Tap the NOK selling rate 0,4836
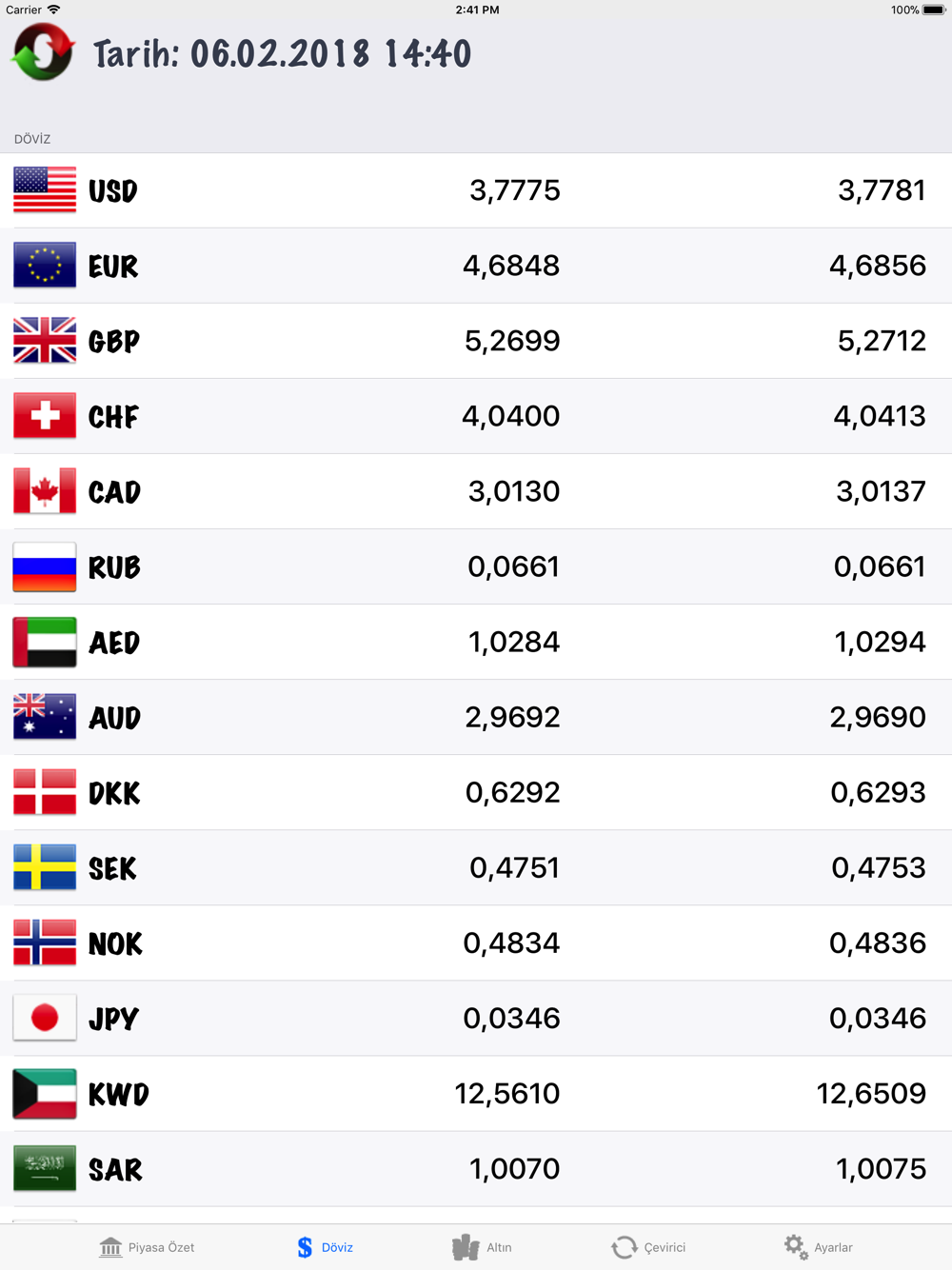 pyautogui.click(x=878, y=943)
